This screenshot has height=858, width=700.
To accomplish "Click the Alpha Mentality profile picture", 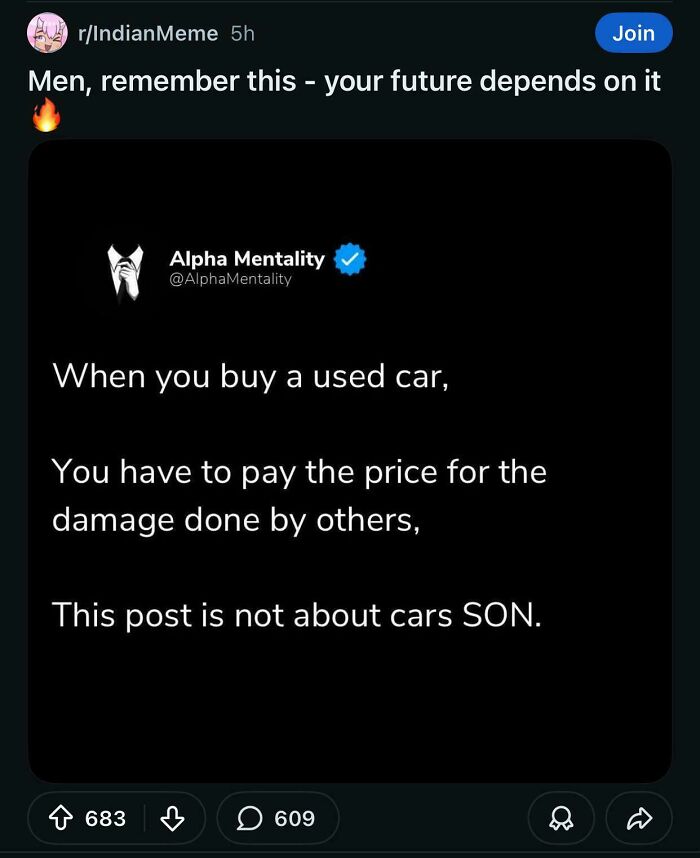I will [x=126, y=268].
